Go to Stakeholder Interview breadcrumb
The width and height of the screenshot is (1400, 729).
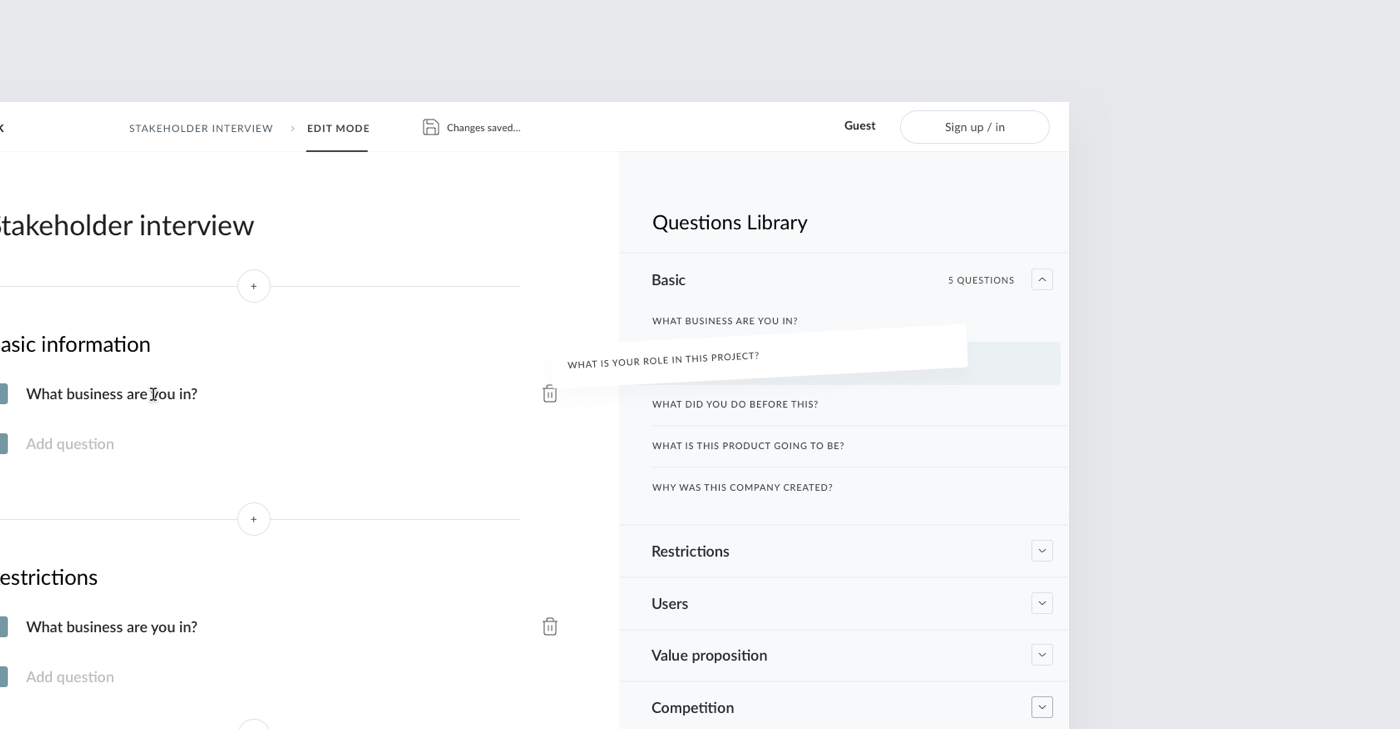(201, 128)
